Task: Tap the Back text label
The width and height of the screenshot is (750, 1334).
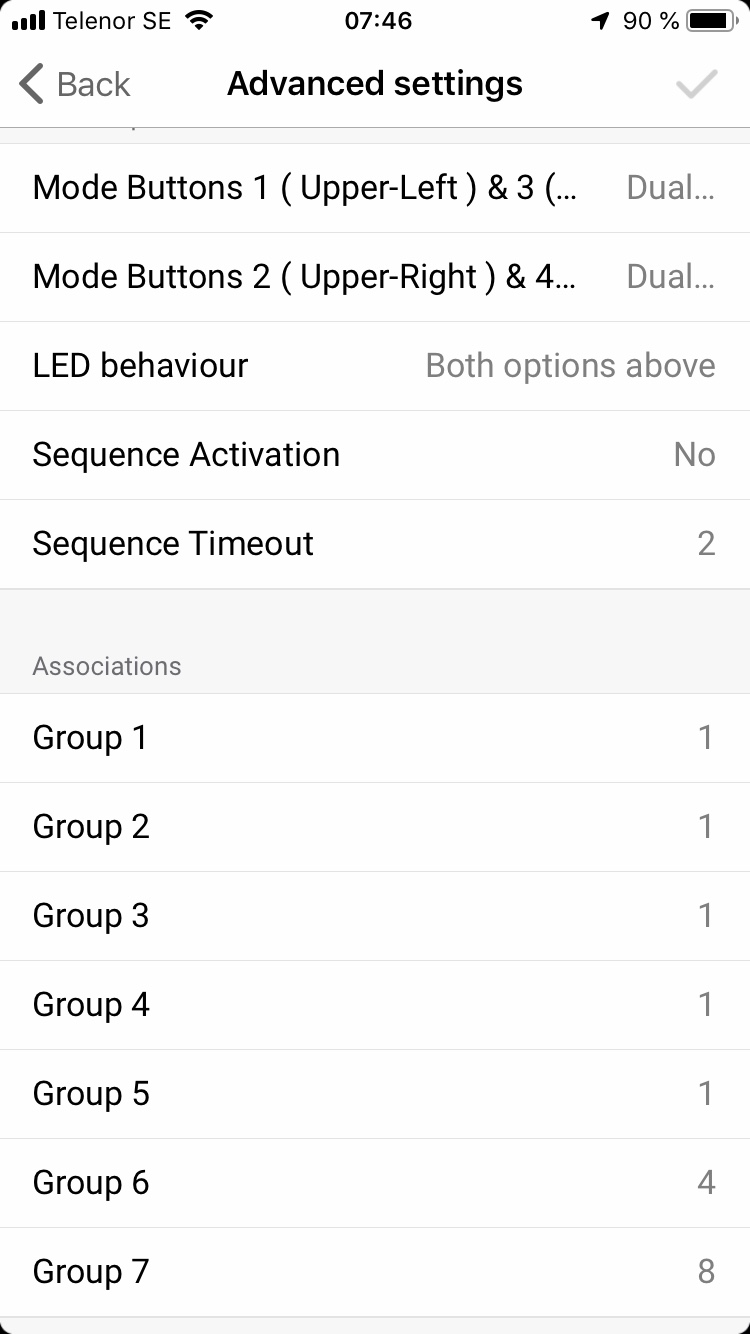Action: point(94,84)
